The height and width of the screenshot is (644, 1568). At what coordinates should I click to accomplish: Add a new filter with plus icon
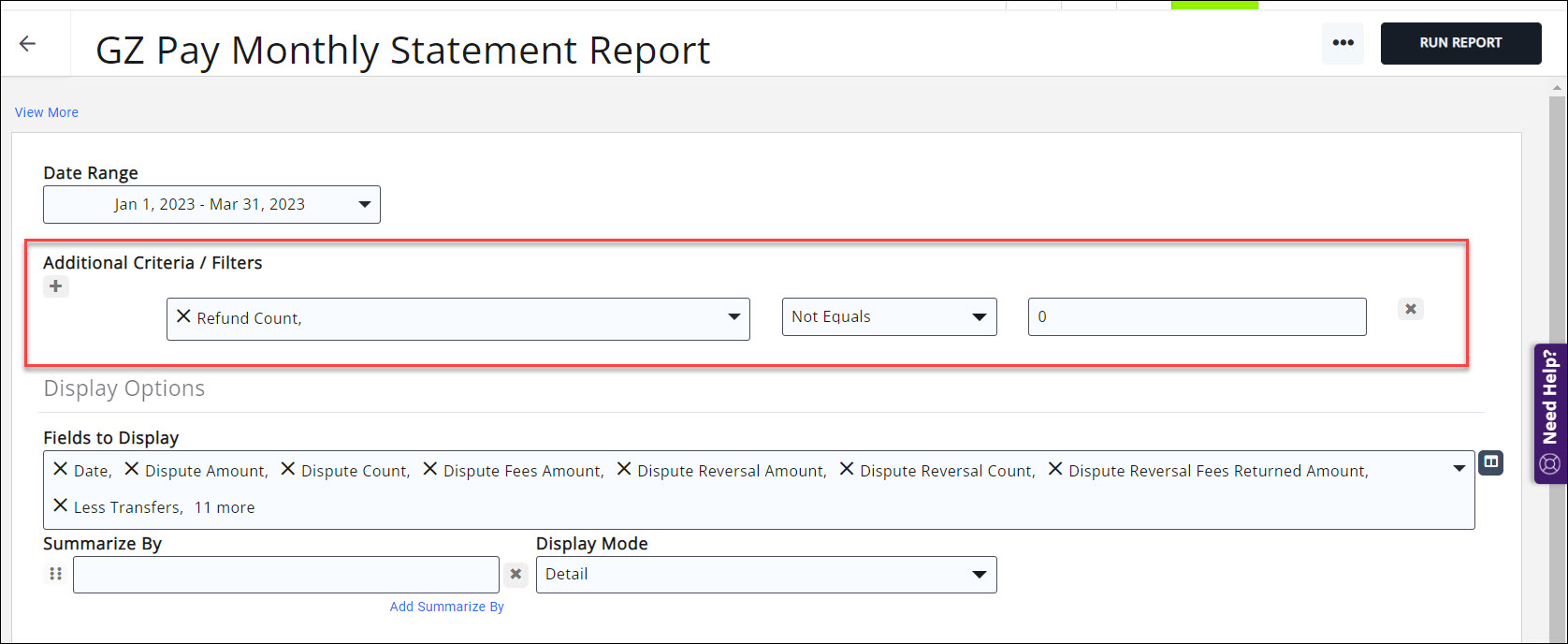tap(56, 286)
